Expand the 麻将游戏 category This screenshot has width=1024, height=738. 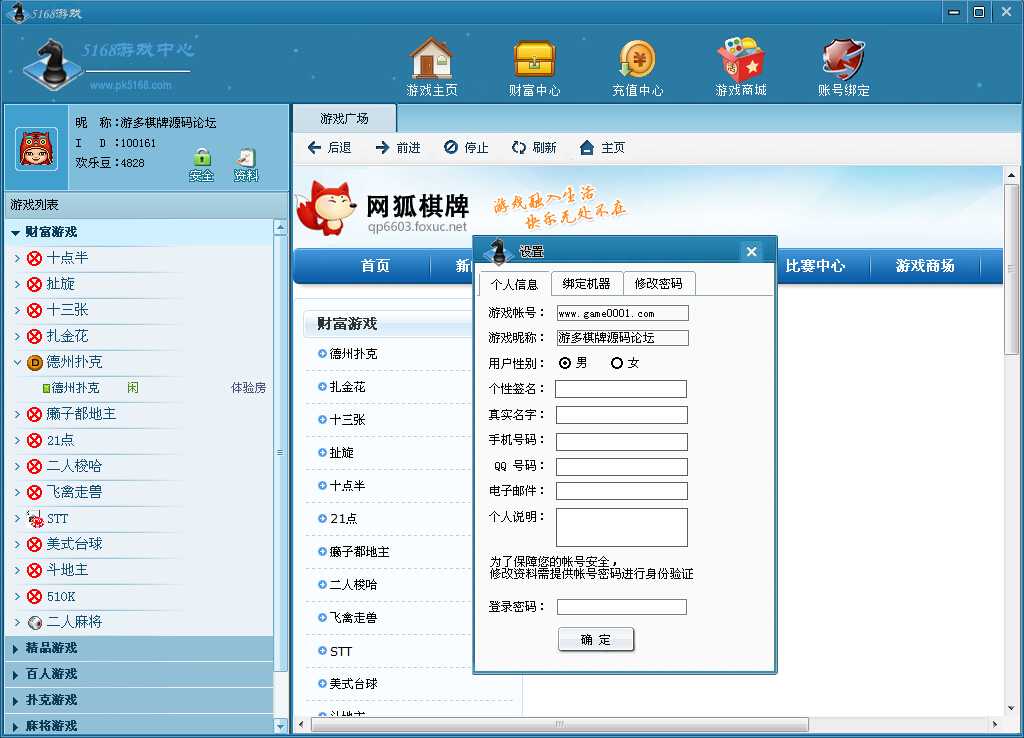[x=15, y=726]
